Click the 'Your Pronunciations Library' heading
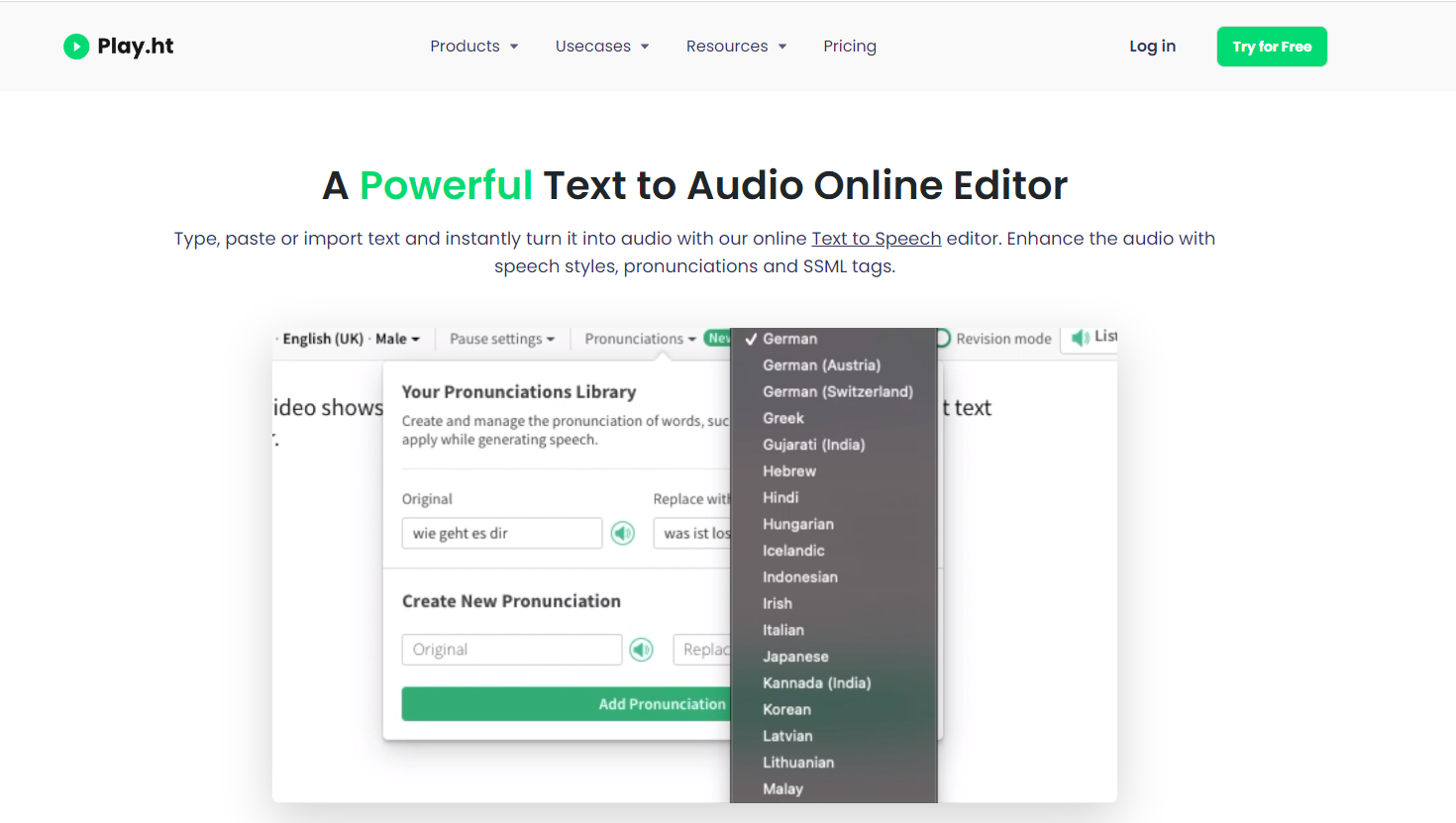The width and height of the screenshot is (1456, 823). tap(519, 392)
